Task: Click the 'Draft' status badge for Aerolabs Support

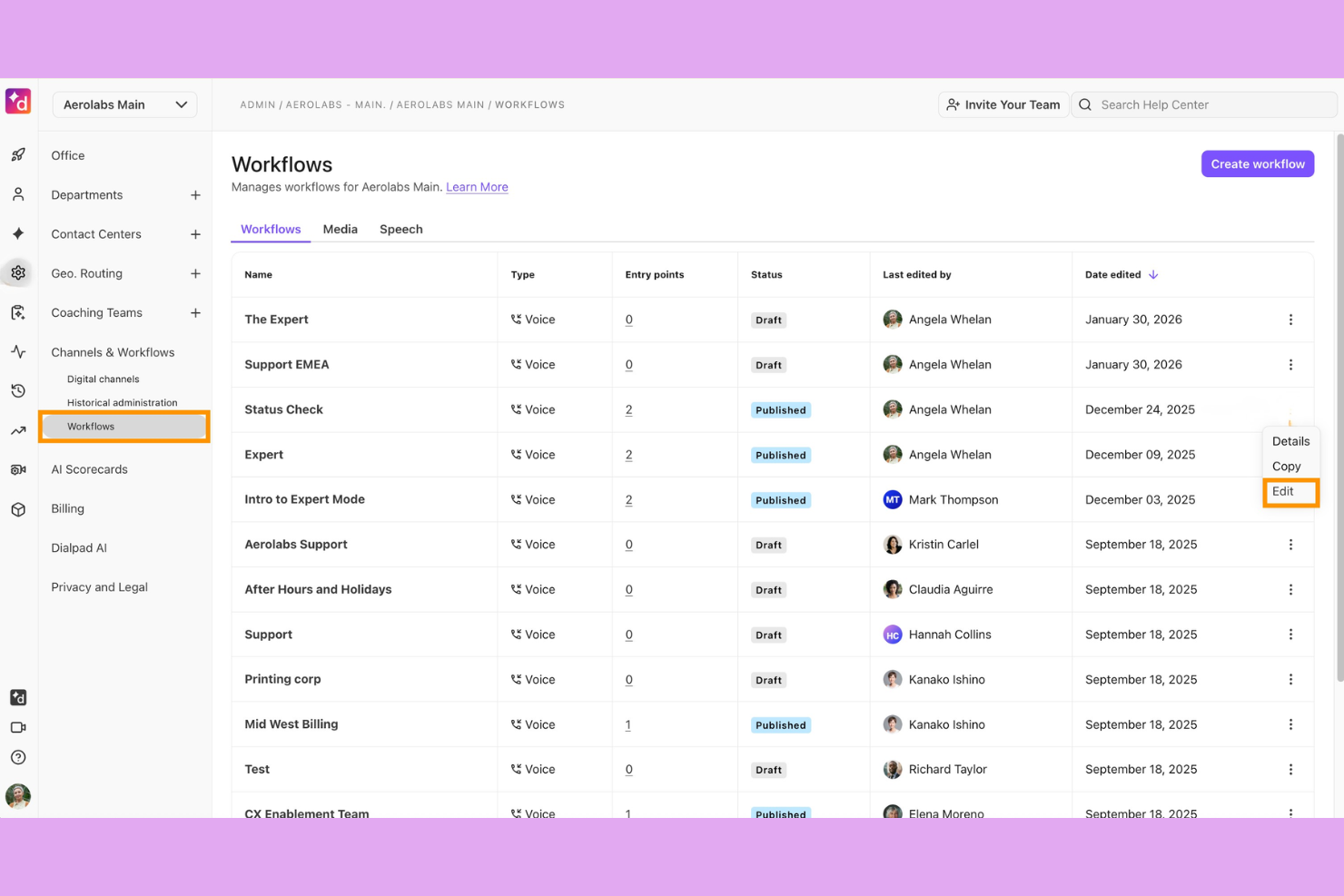Action: 768,545
